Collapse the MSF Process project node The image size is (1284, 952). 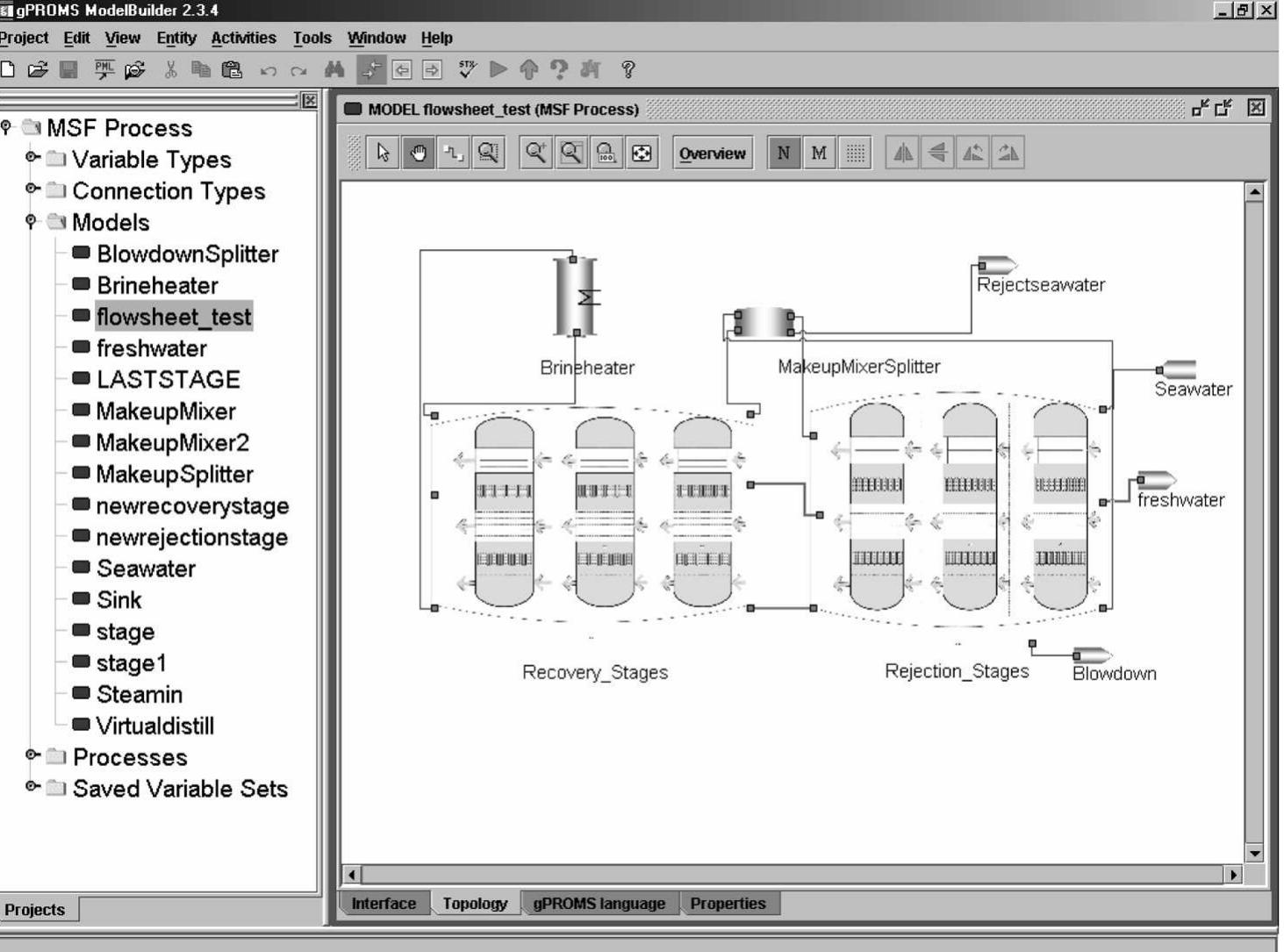(x=7, y=126)
